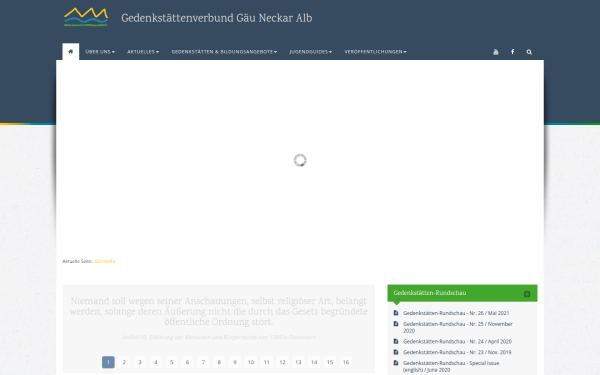Select quote page 1

[108, 362]
